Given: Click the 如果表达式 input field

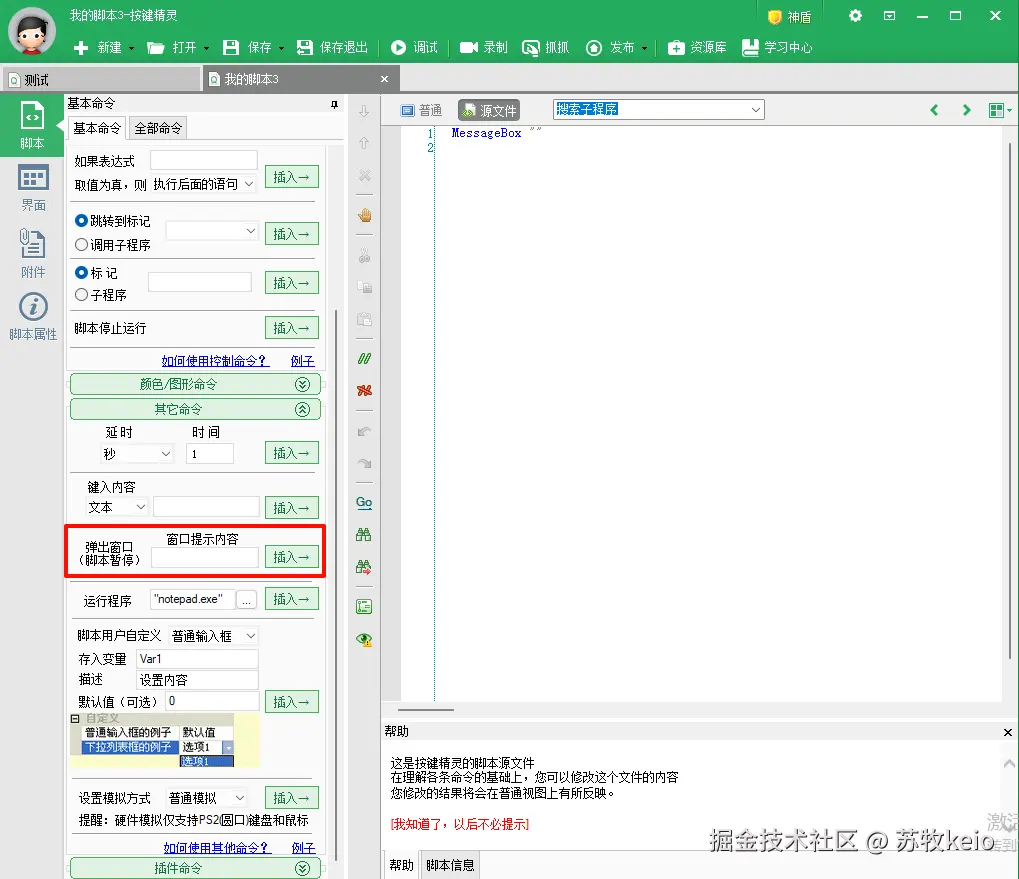Looking at the screenshot, I should [x=203, y=160].
